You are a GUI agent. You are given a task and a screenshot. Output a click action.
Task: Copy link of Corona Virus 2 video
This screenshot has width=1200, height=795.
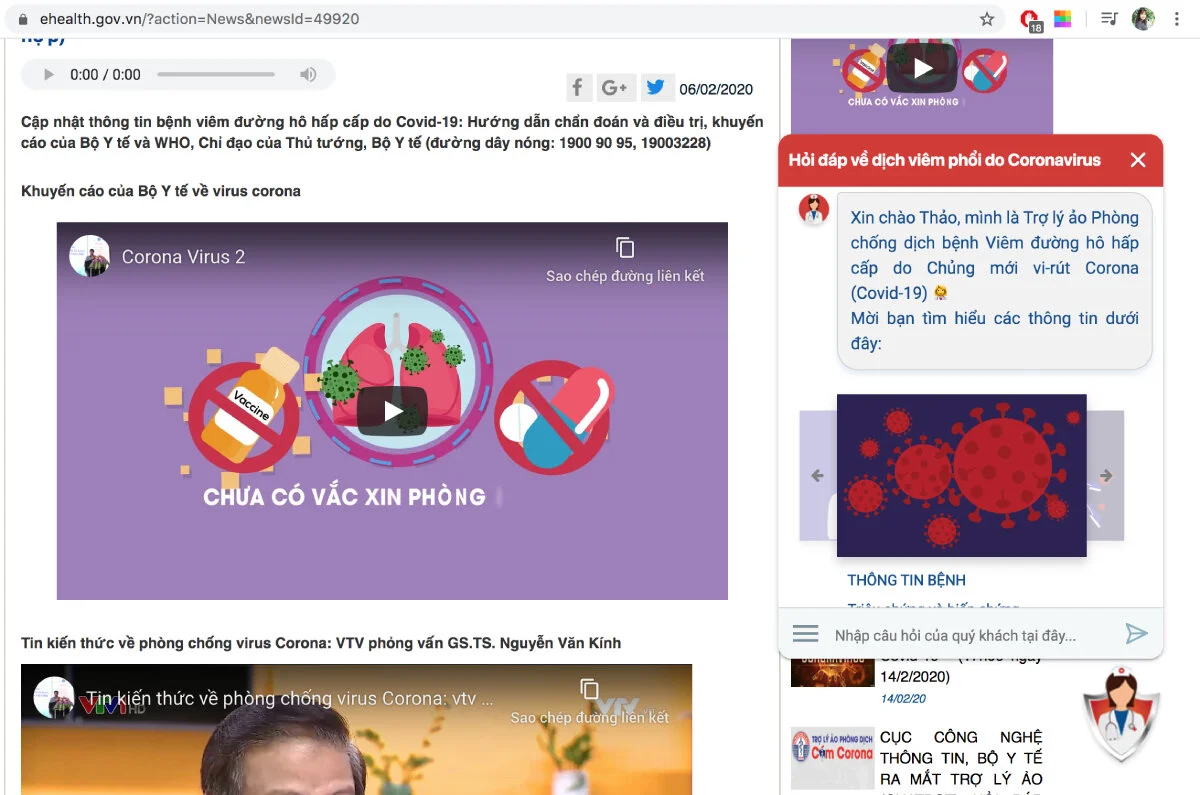(625, 260)
